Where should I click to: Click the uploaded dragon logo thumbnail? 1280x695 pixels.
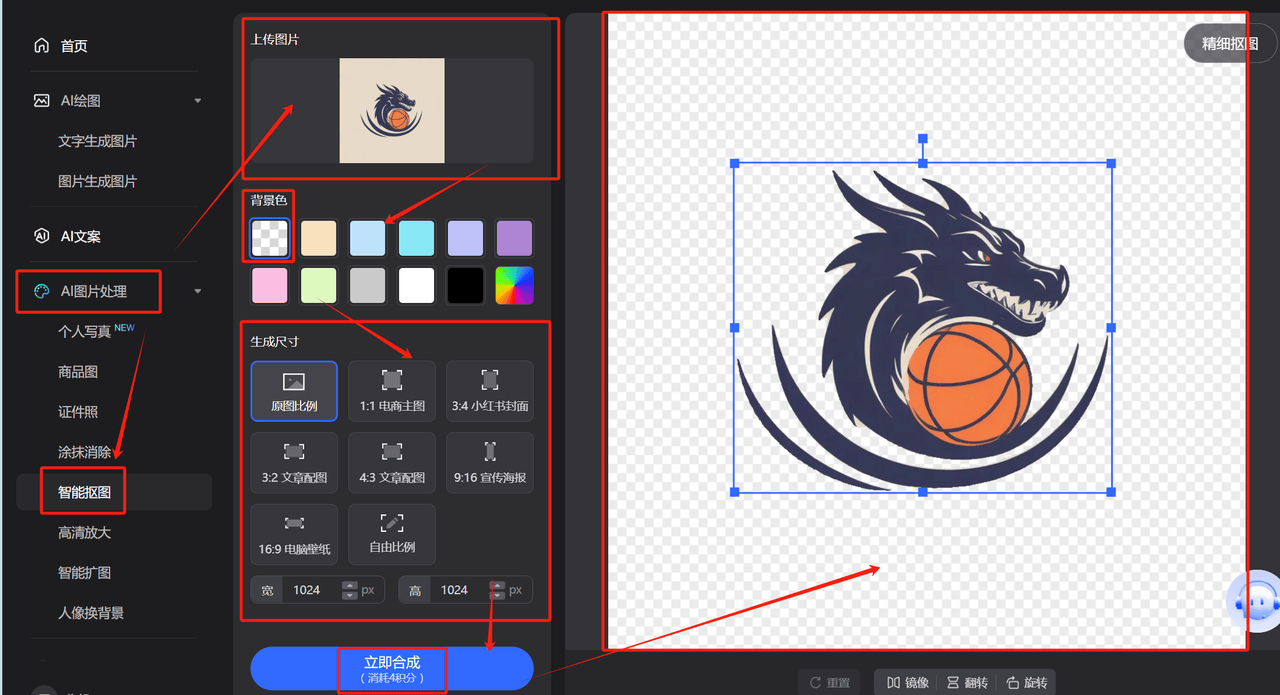[x=392, y=110]
